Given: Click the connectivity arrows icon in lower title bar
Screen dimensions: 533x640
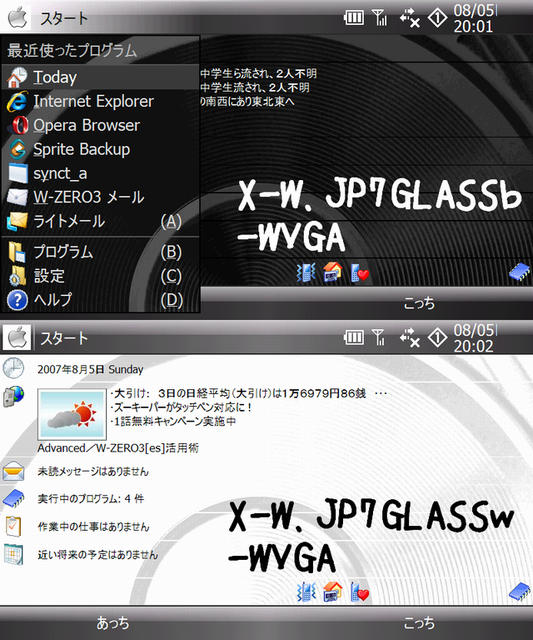Looking at the screenshot, I should (x=409, y=338).
